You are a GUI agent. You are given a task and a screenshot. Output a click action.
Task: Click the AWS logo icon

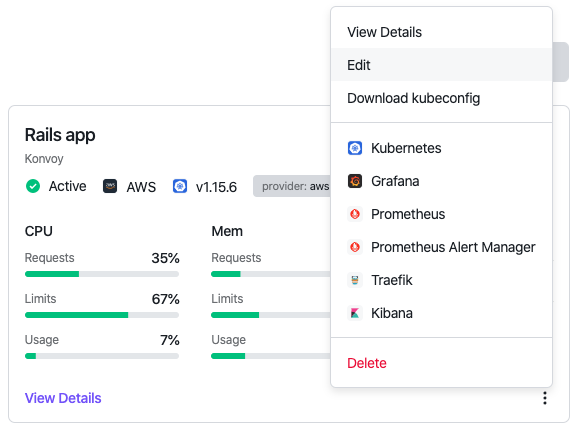click(x=110, y=186)
